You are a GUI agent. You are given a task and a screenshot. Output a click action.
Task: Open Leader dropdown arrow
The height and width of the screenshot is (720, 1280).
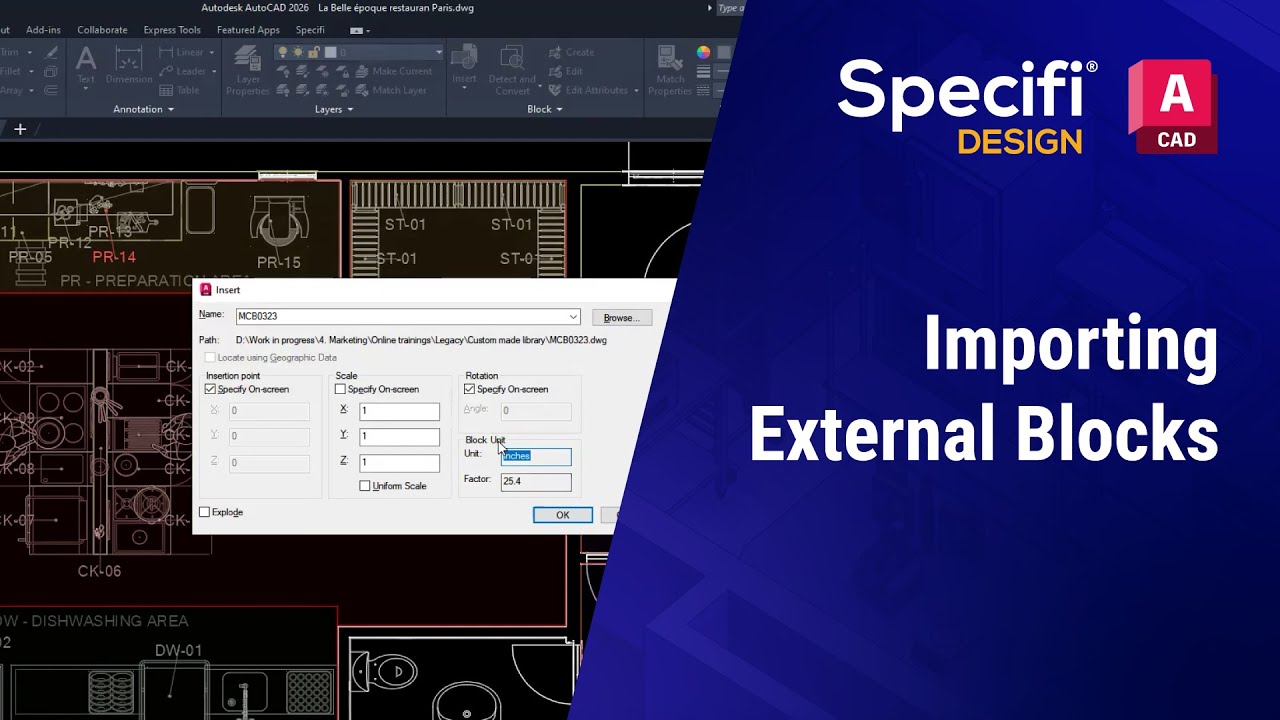(x=213, y=71)
